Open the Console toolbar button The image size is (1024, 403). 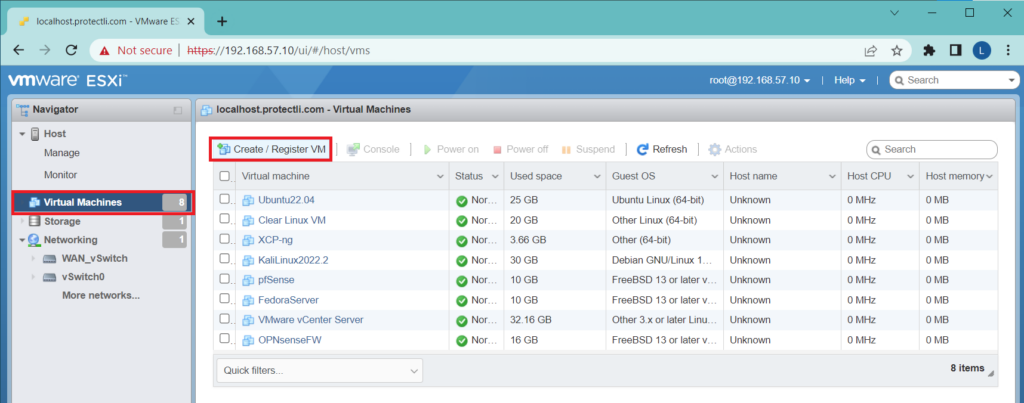tap(373, 150)
